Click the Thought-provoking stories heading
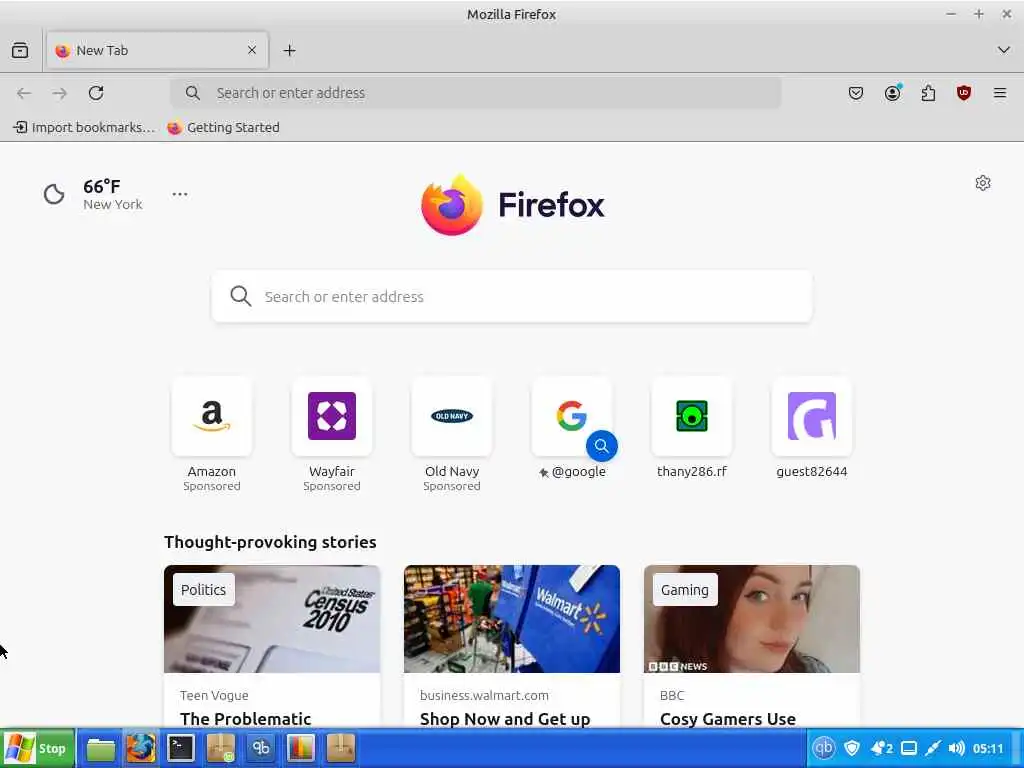 [270, 542]
